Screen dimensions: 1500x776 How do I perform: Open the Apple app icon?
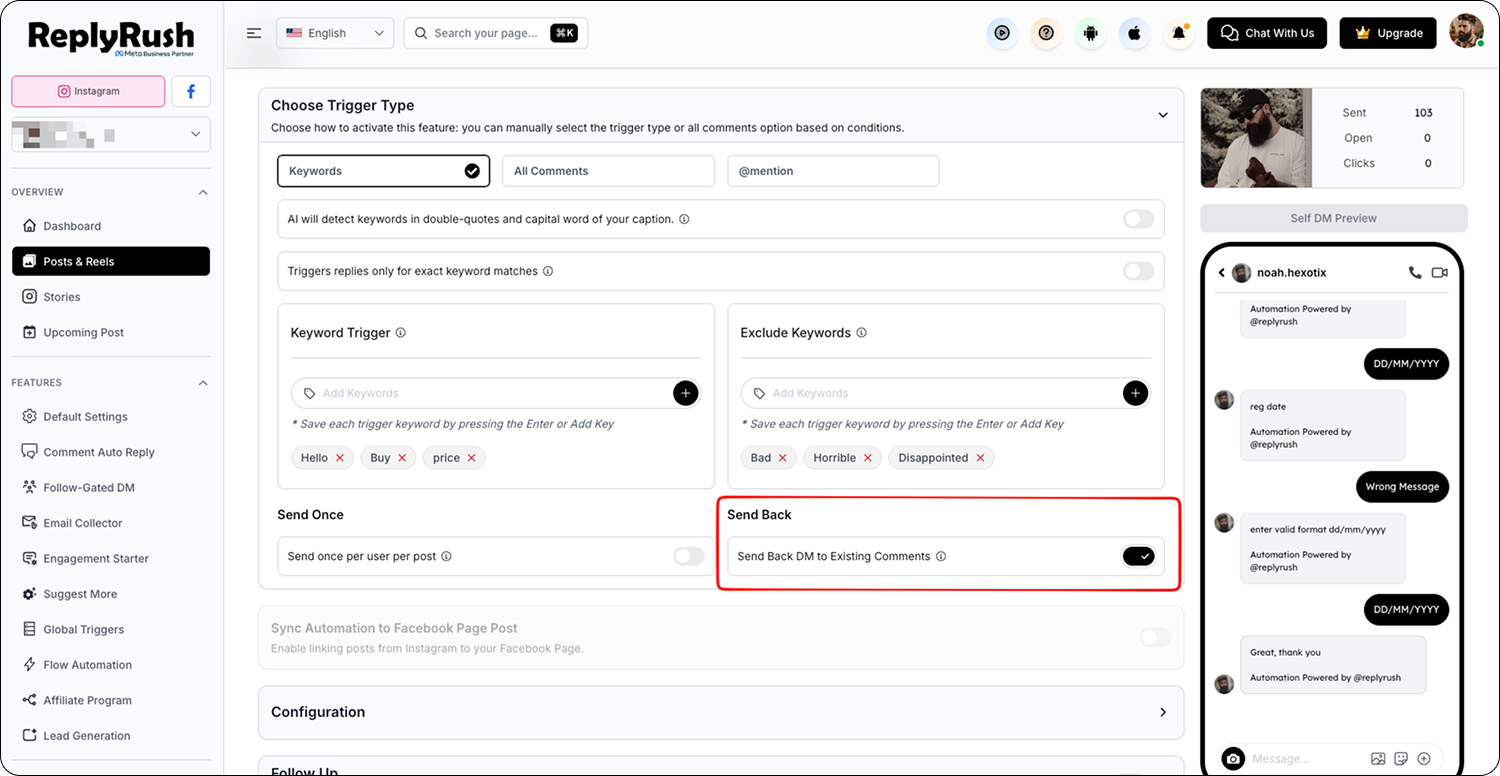tap(1134, 33)
